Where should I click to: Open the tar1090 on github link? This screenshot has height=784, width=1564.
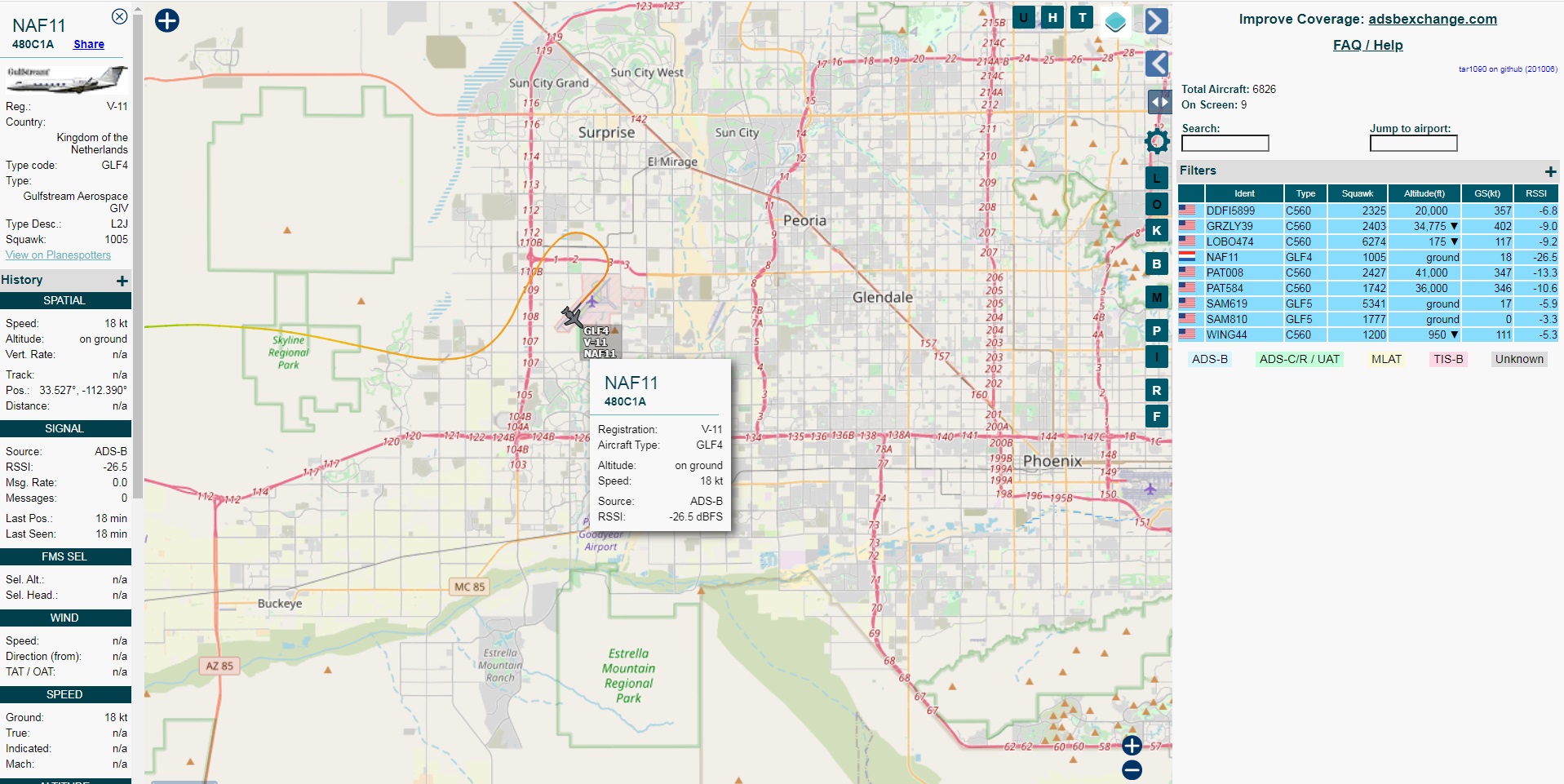[x=1508, y=69]
